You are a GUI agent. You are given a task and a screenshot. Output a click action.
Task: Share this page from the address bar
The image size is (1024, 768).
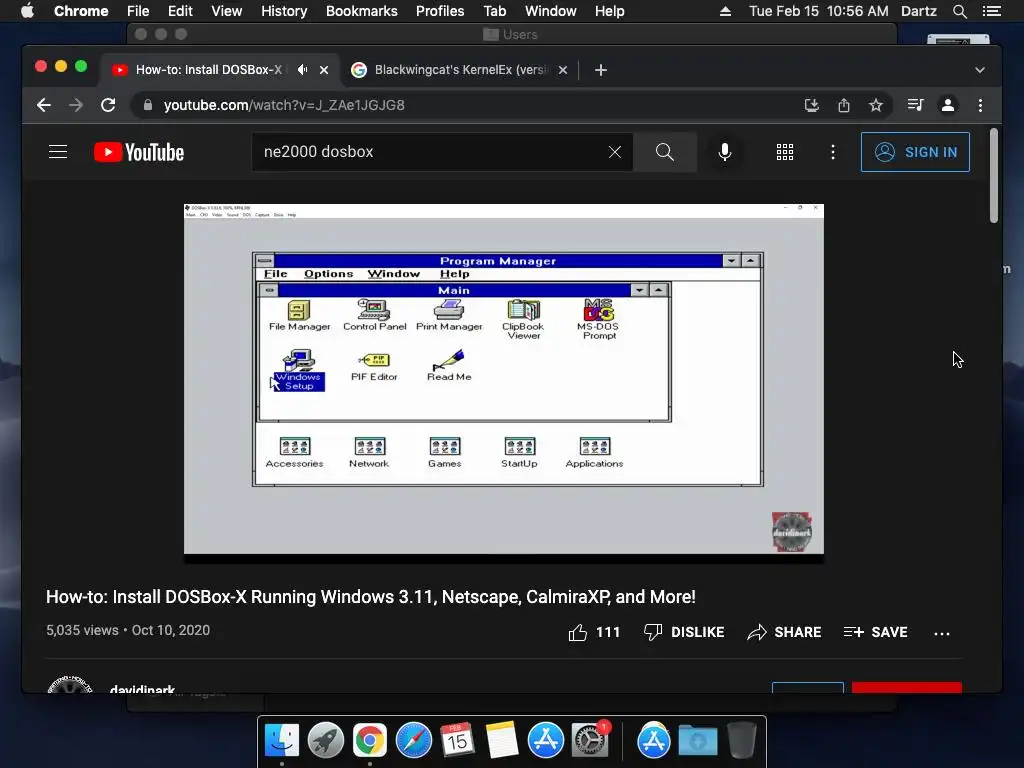click(x=844, y=105)
